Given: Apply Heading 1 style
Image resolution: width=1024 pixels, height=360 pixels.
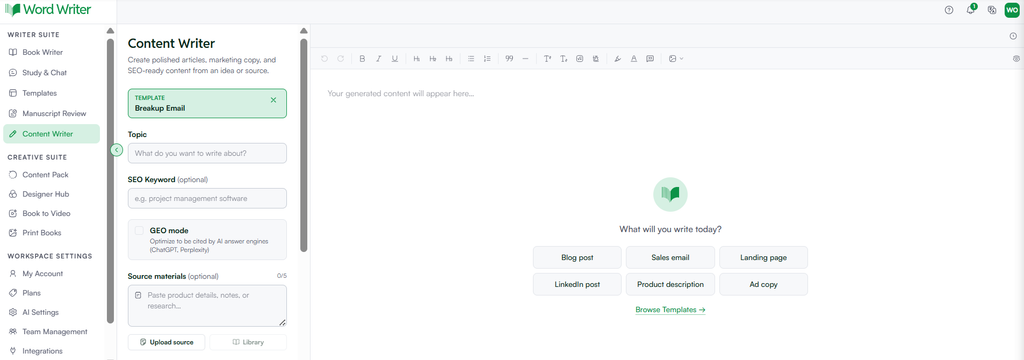Looking at the screenshot, I should tap(417, 59).
